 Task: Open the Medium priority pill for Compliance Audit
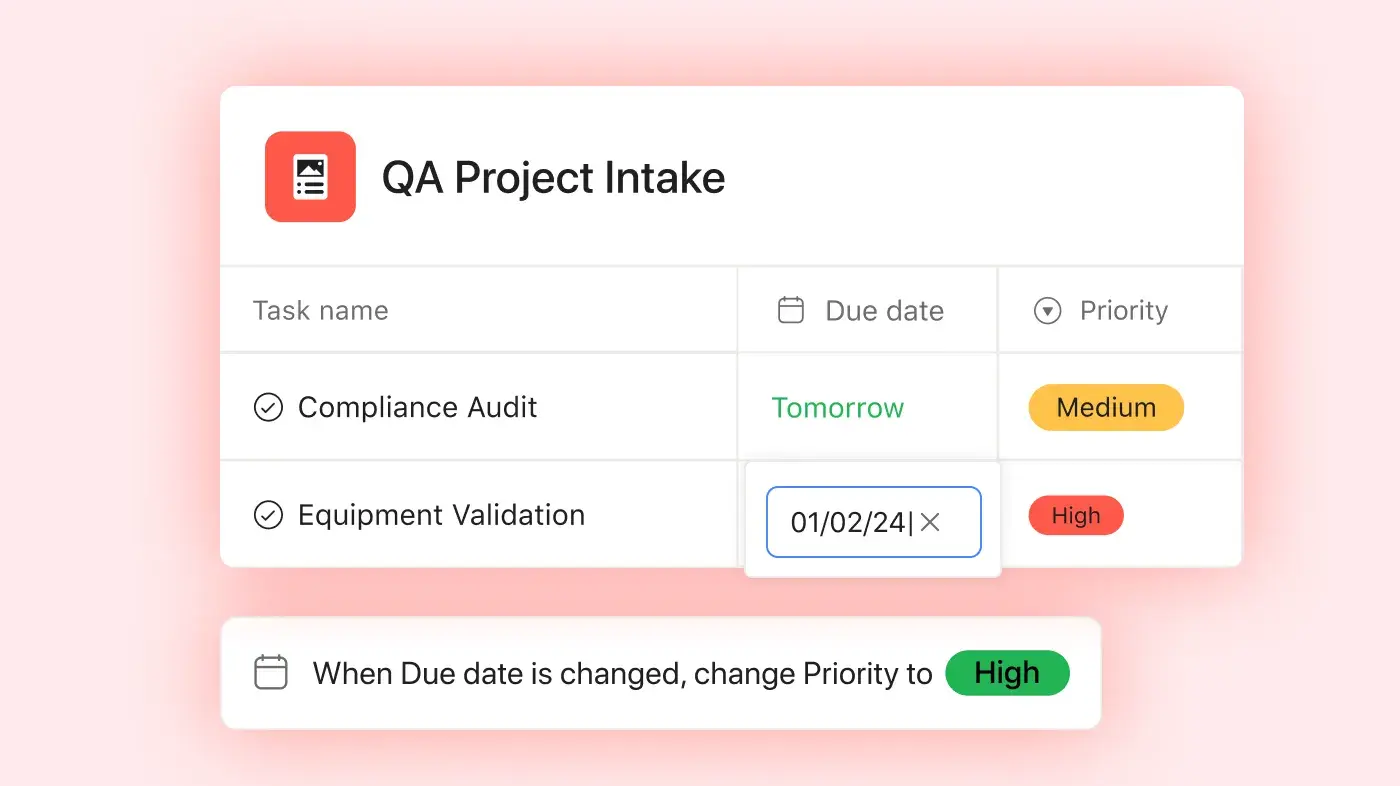point(1106,408)
